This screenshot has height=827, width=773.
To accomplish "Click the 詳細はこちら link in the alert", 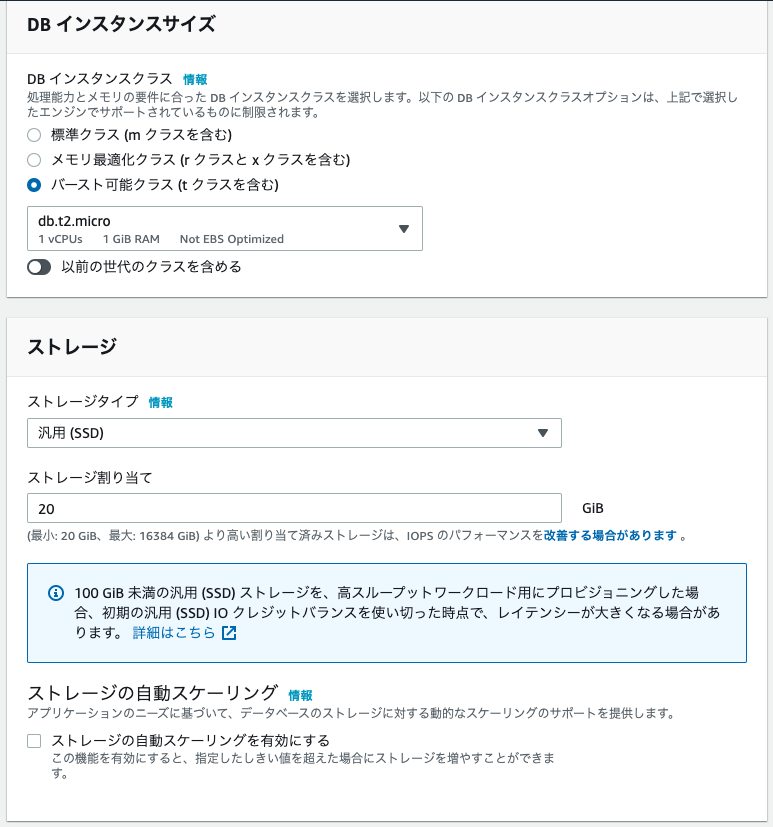I will (174, 633).
